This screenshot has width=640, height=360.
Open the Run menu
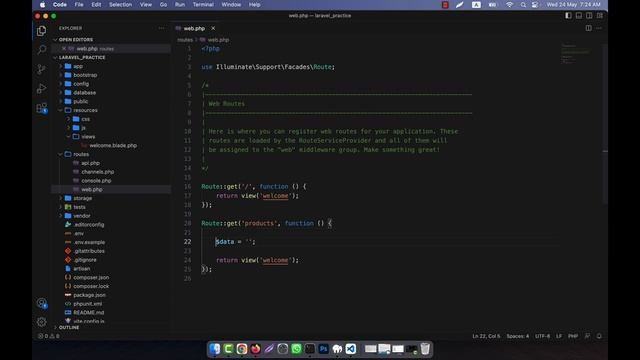180,5
